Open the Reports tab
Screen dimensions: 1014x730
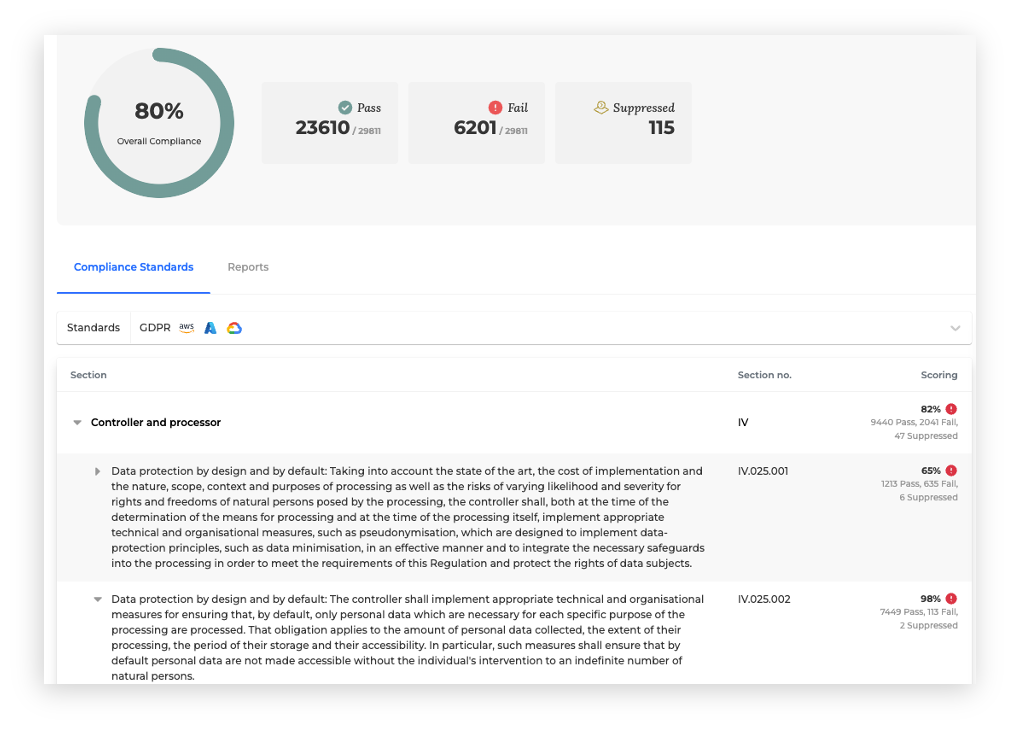[x=248, y=268]
